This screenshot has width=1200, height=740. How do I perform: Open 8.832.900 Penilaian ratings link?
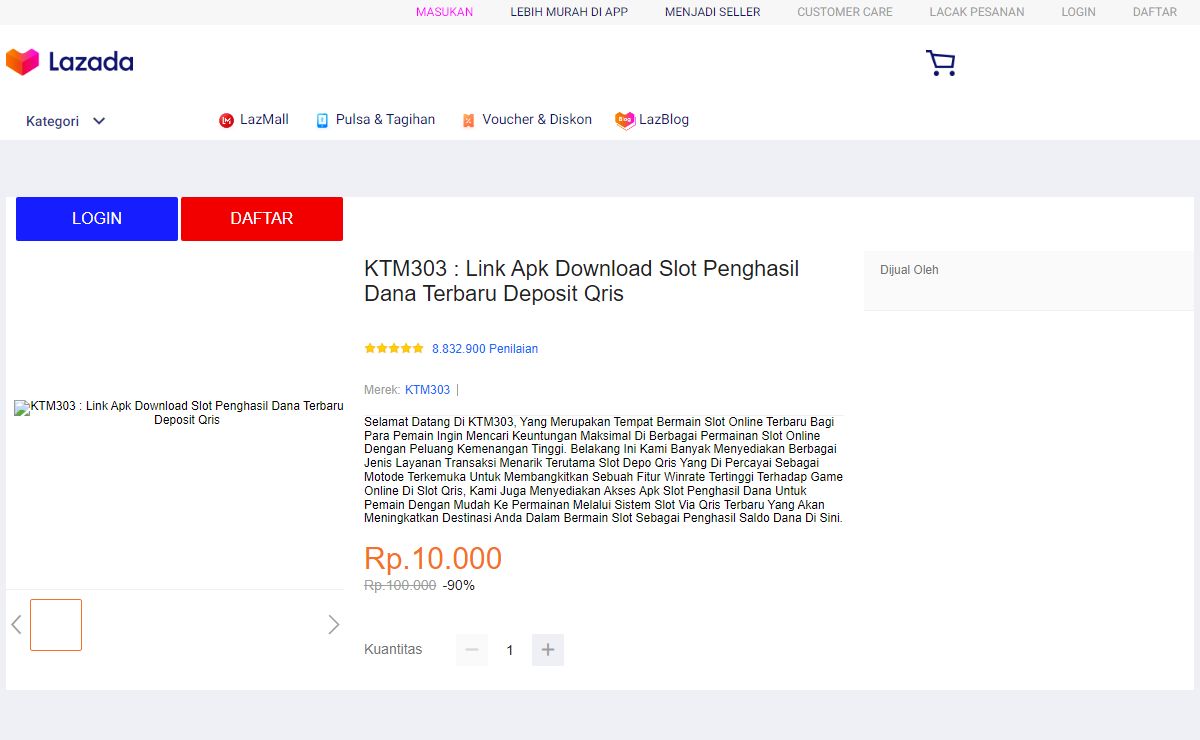click(485, 349)
